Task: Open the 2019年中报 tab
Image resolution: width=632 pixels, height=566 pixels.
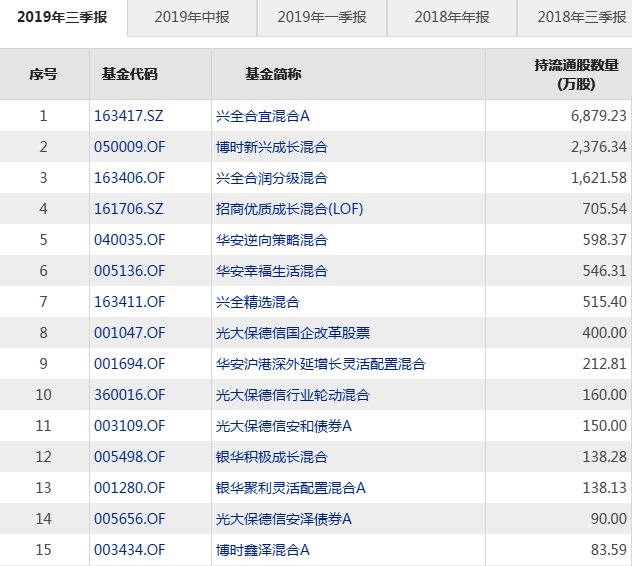Action: [192, 17]
